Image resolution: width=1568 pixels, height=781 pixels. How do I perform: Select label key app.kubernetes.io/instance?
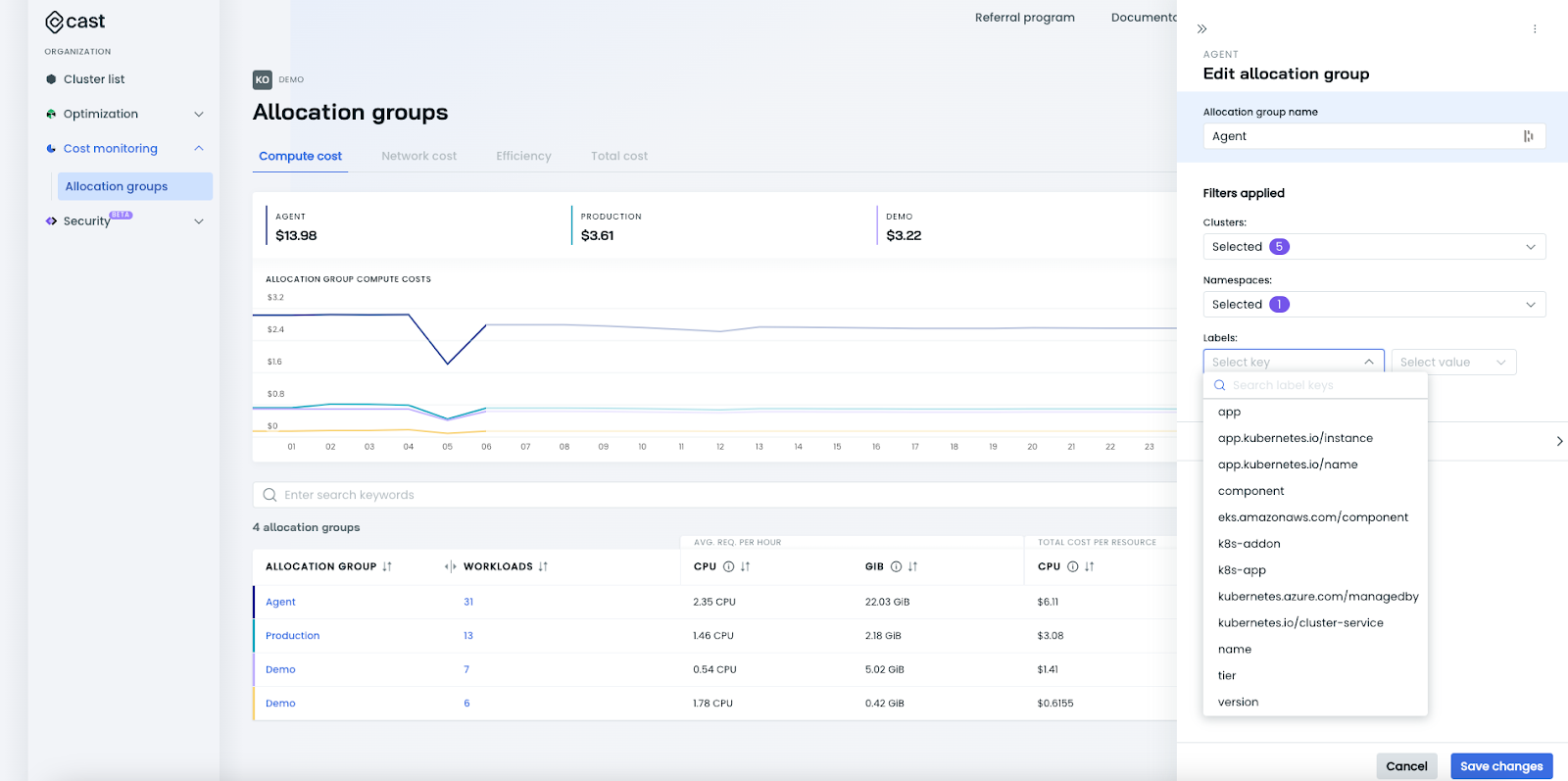coord(1315,438)
